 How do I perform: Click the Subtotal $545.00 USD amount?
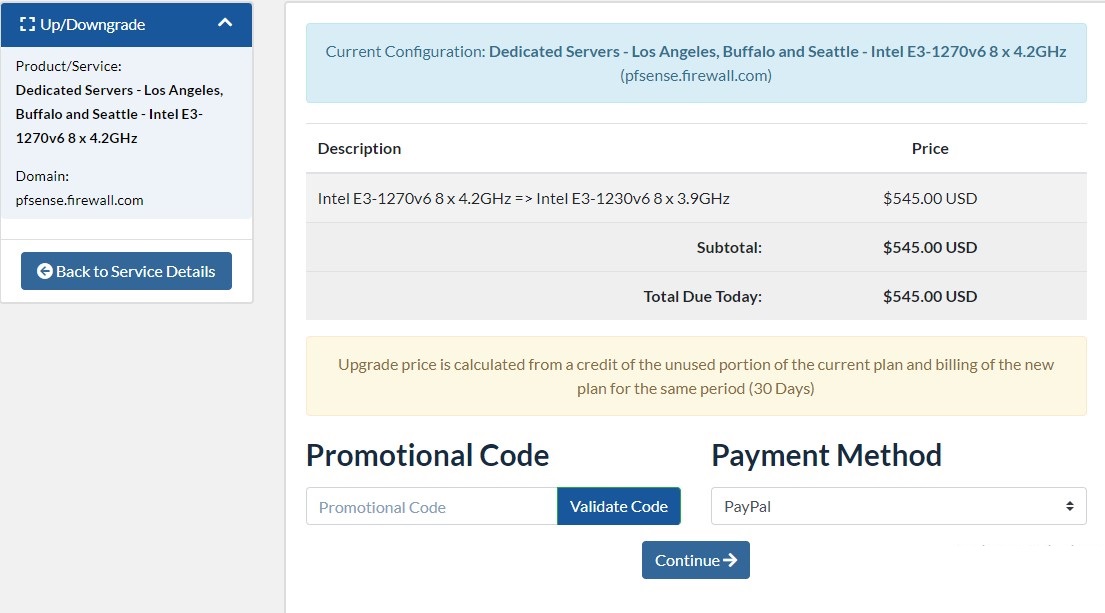tap(930, 247)
